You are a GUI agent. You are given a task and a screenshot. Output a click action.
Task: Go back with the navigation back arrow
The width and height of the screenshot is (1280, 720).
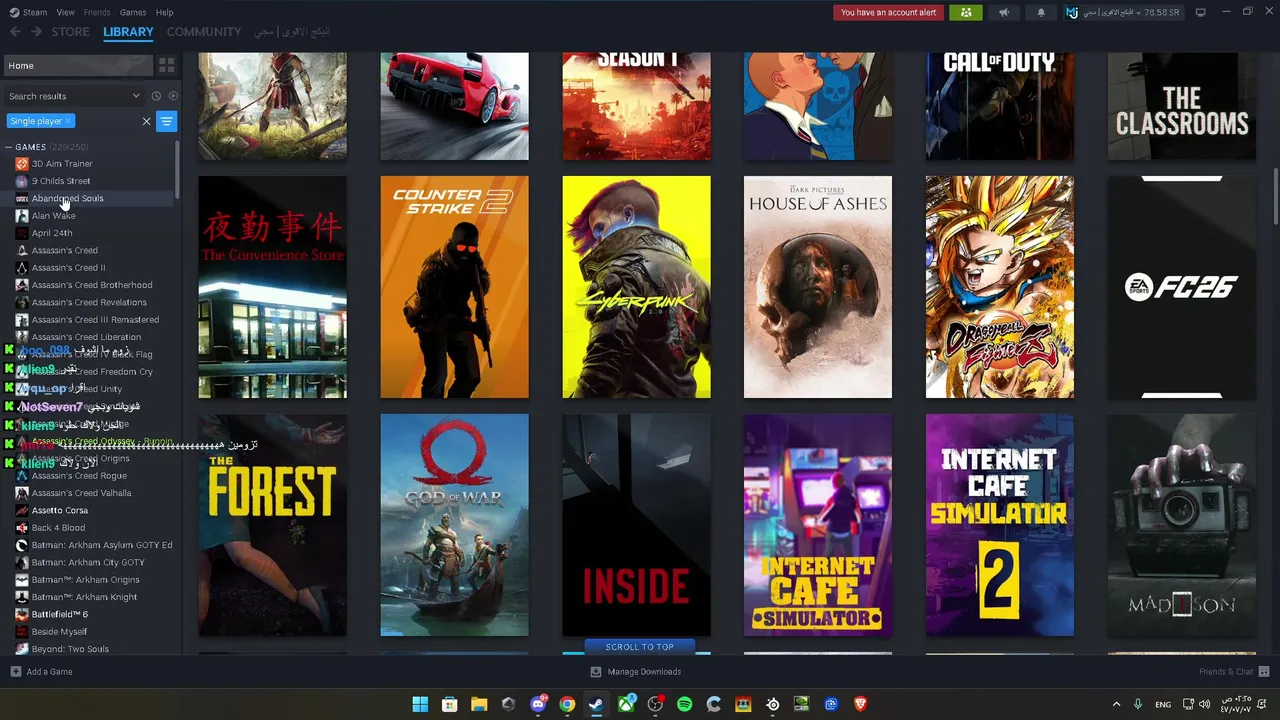click(x=15, y=32)
